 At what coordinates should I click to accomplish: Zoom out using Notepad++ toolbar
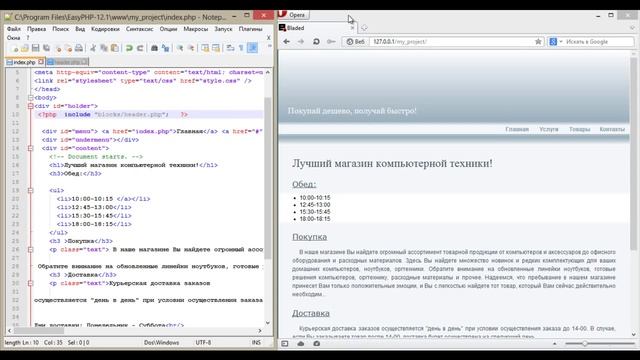coord(191,48)
